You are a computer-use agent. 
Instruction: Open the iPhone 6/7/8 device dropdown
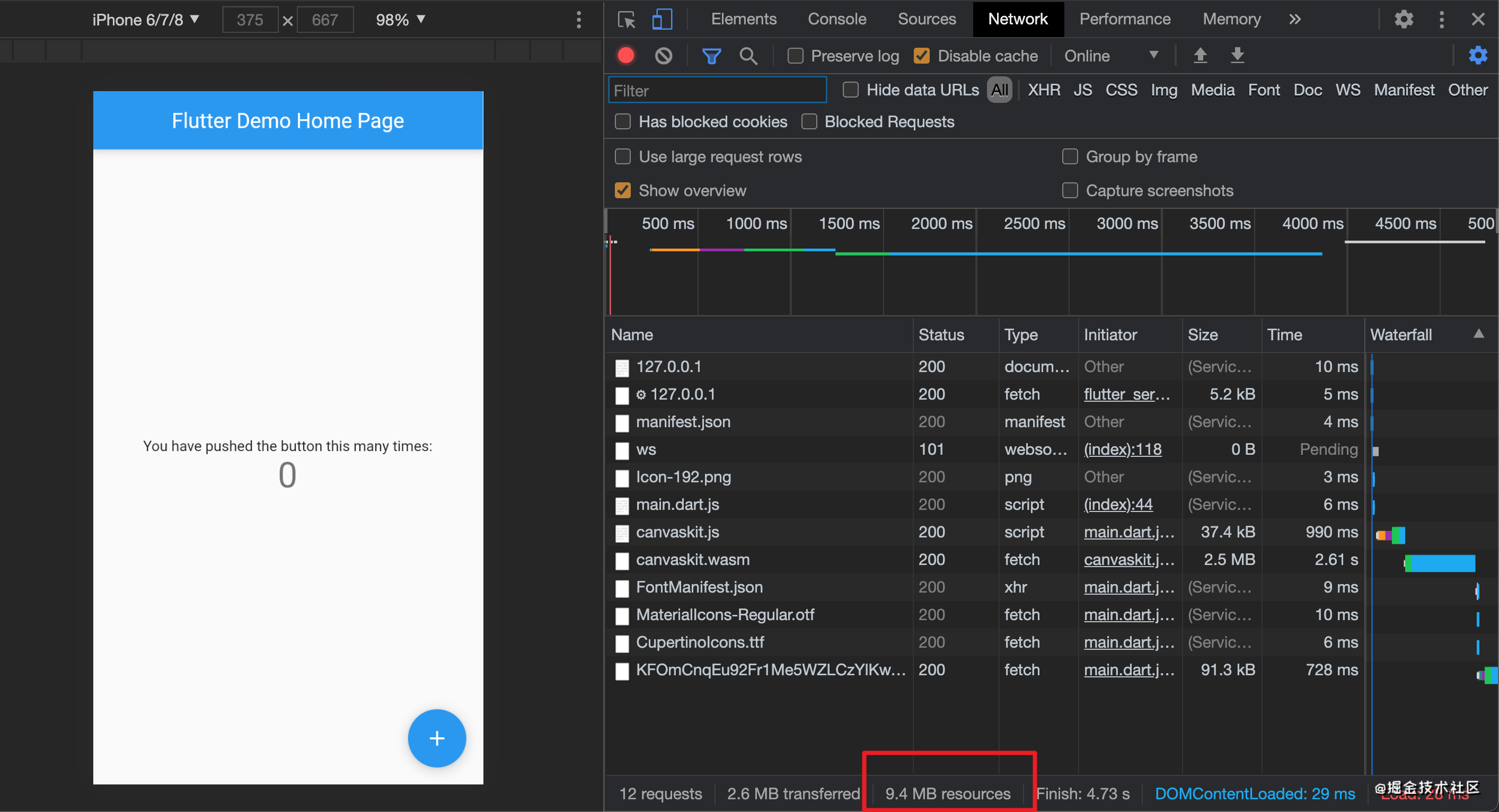click(x=145, y=20)
